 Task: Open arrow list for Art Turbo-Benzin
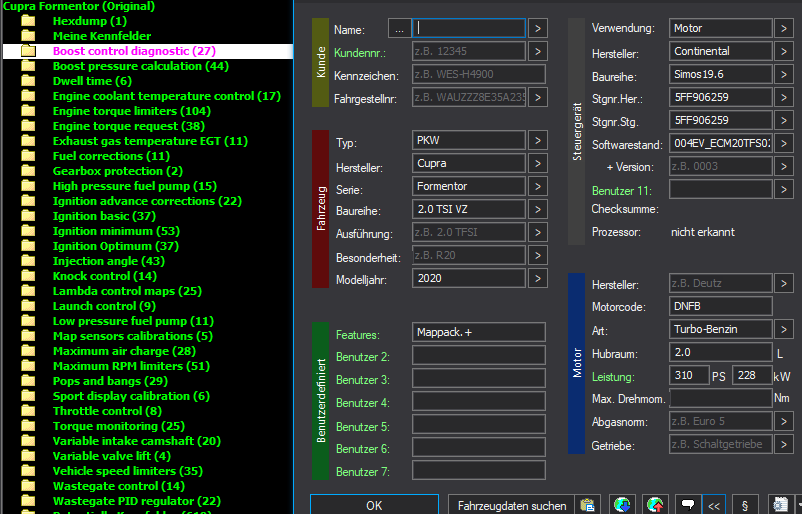784,329
